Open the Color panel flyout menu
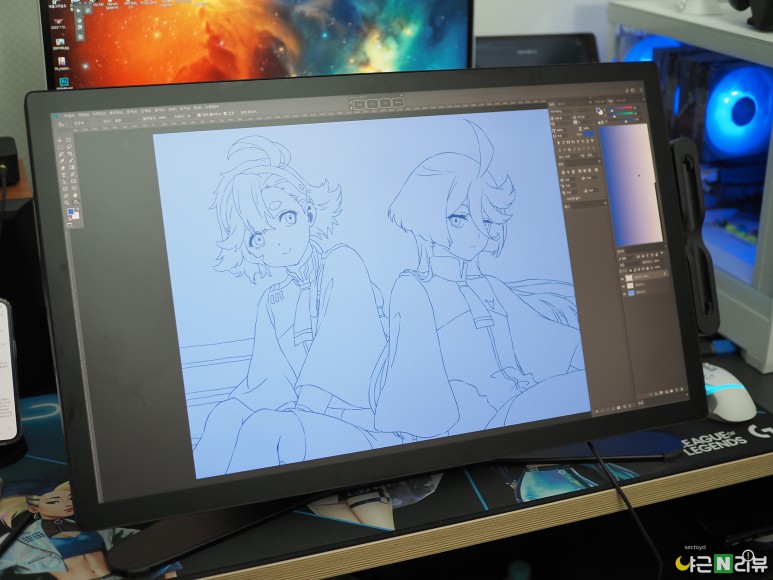 [x=644, y=99]
